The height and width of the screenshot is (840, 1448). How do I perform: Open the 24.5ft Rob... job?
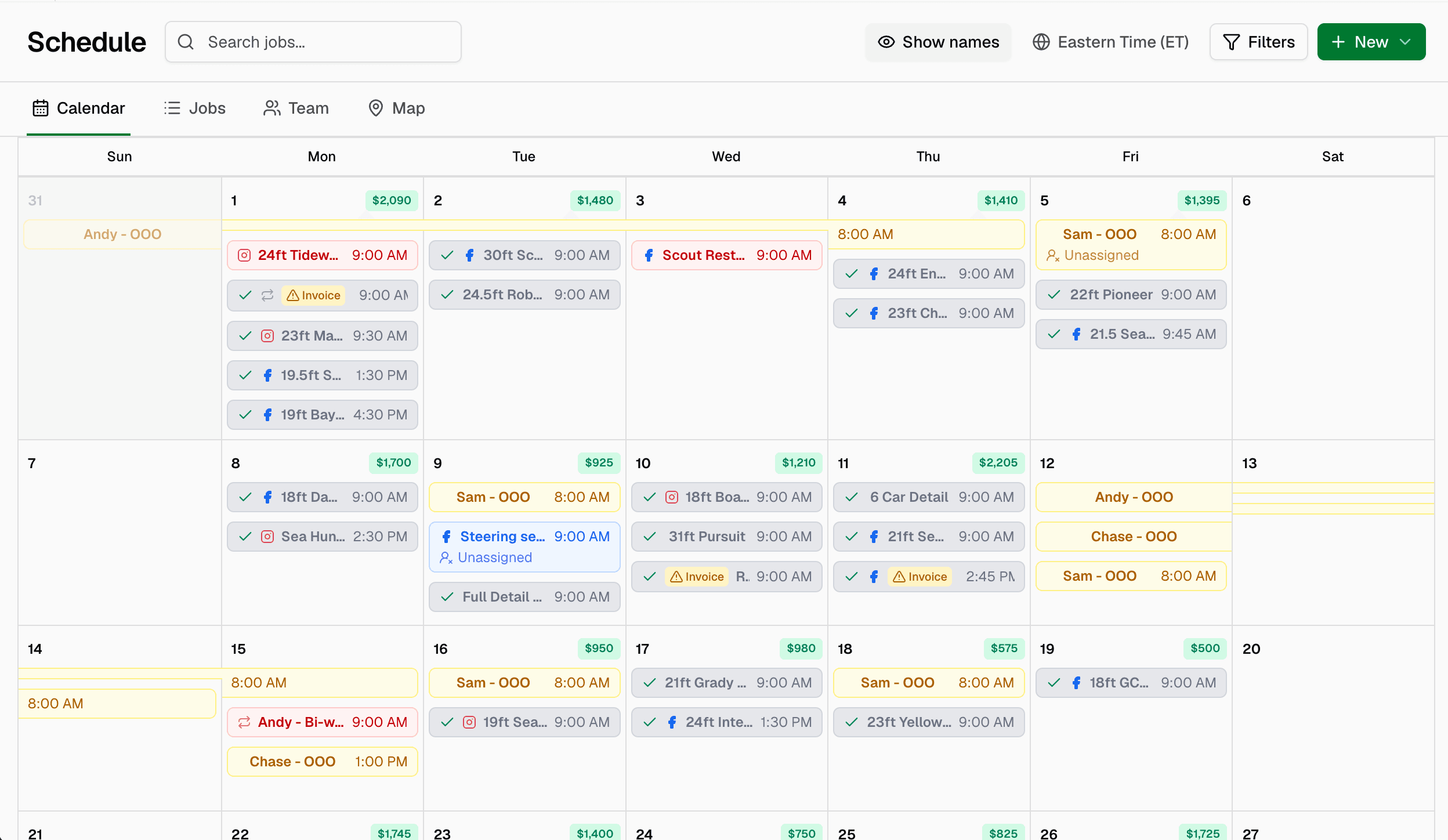pyautogui.click(x=524, y=295)
